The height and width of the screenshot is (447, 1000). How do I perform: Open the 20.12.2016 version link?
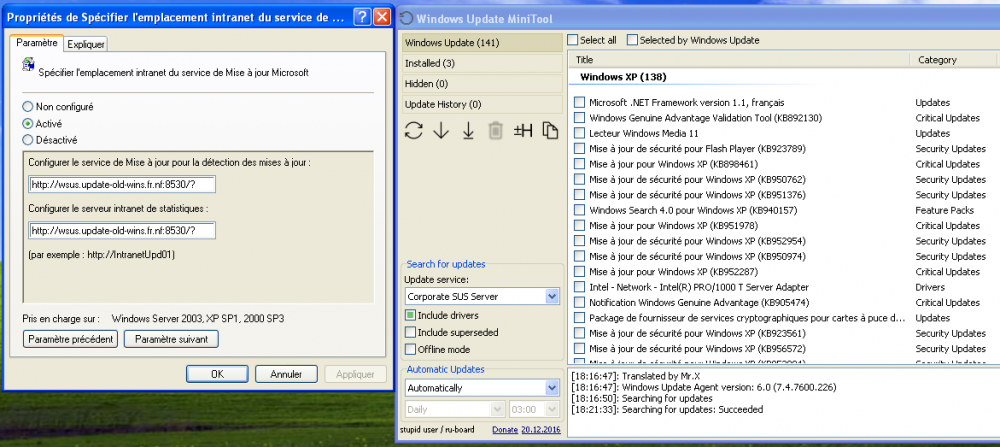[541, 430]
